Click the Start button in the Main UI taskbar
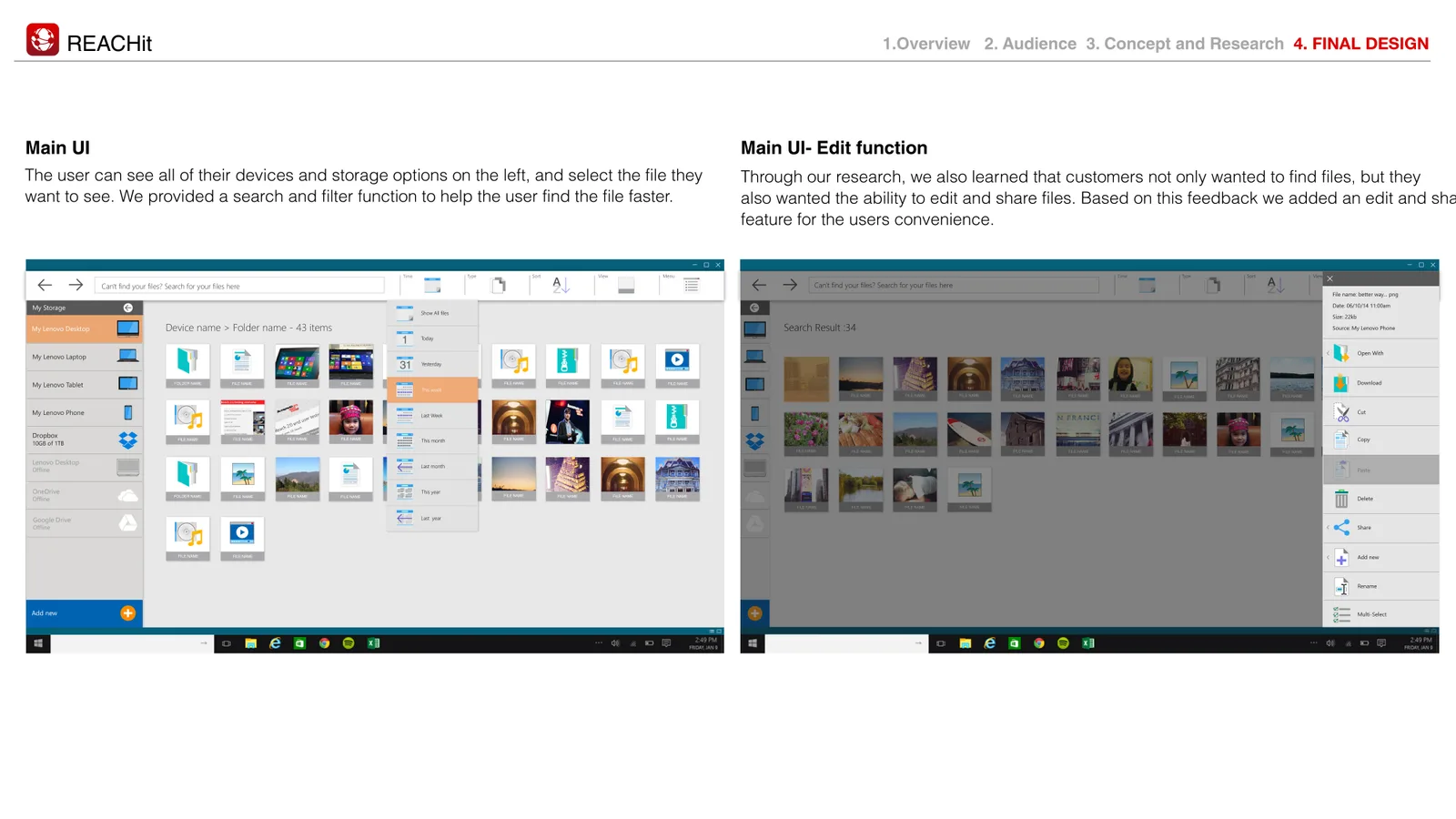 click(38, 643)
